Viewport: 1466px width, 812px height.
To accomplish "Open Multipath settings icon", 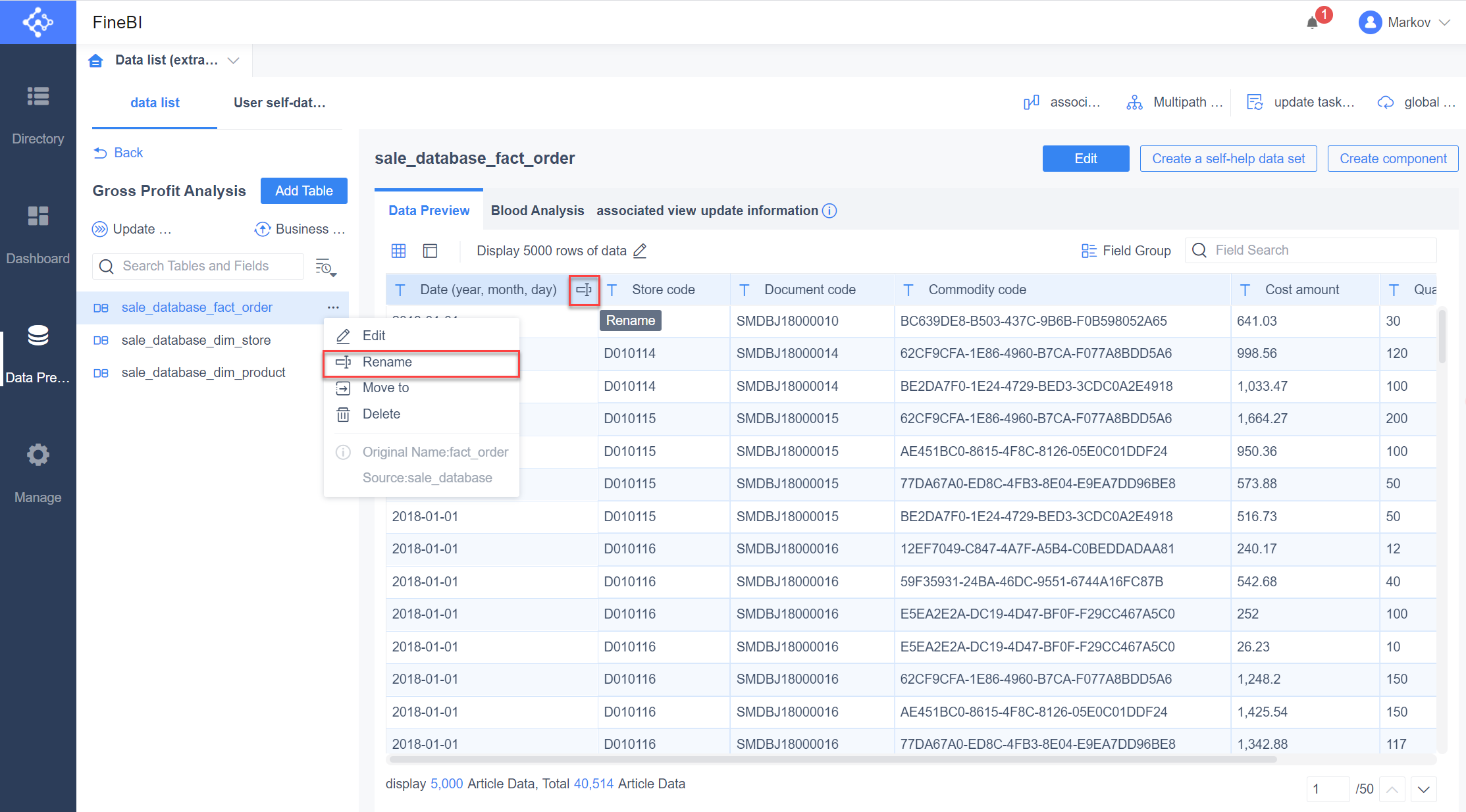I will coord(1134,102).
